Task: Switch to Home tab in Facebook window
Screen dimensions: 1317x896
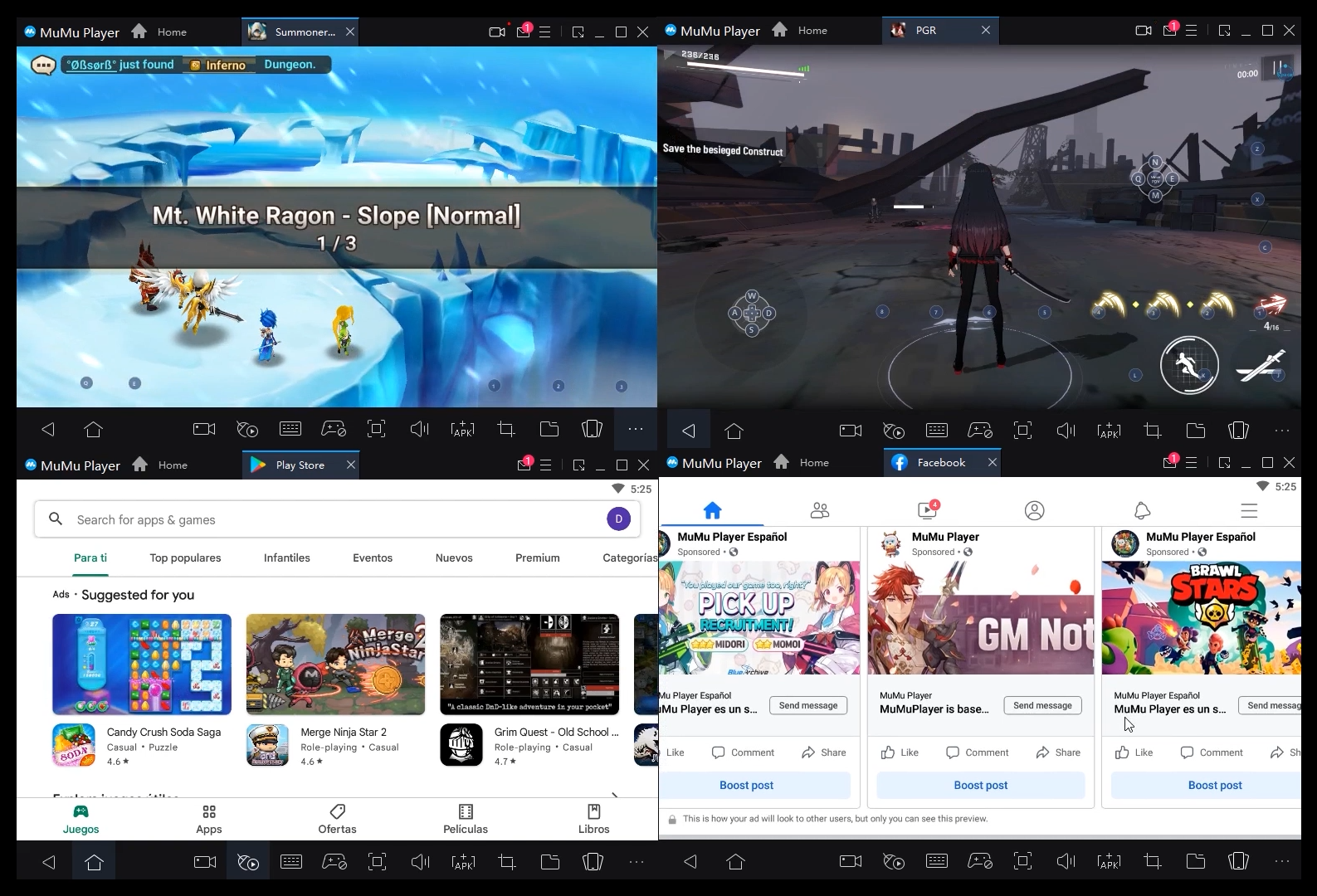Action: coord(802,462)
